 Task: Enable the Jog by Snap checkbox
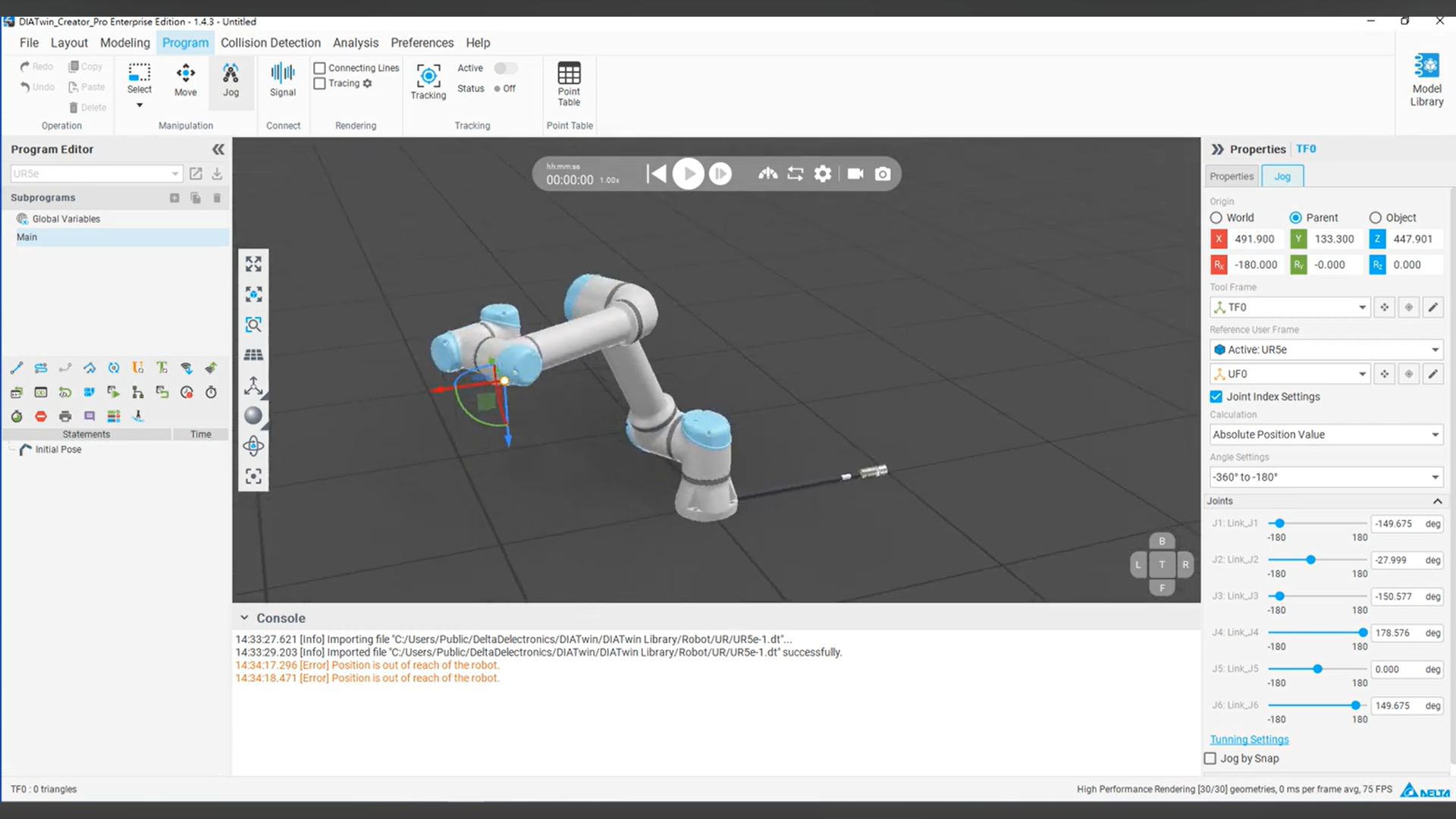point(1210,758)
